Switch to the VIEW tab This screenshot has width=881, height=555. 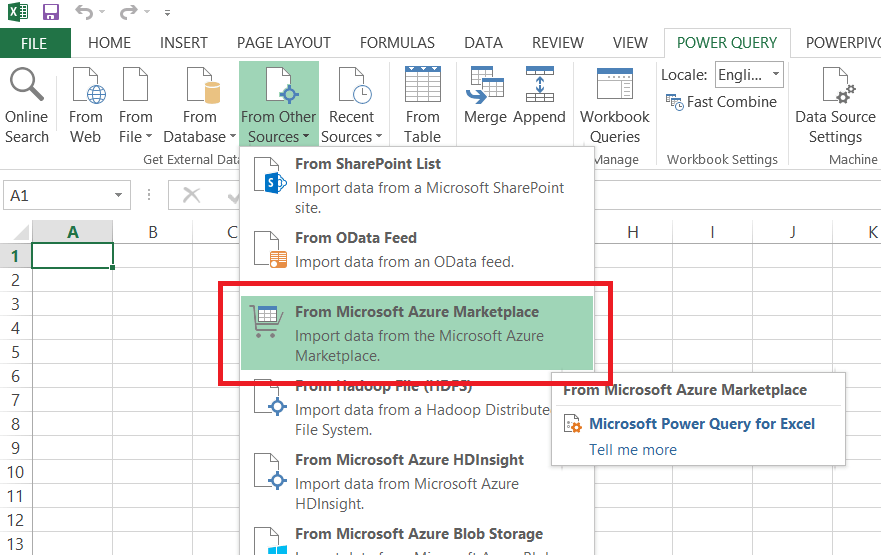tap(630, 43)
